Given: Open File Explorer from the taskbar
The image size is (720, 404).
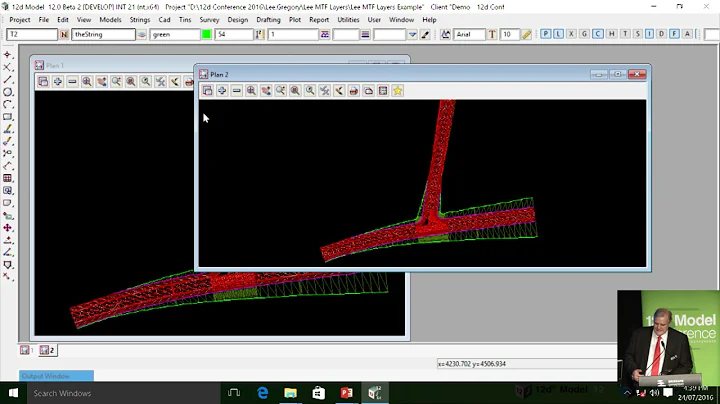Looking at the screenshot, I should click(x=290, y=393).
